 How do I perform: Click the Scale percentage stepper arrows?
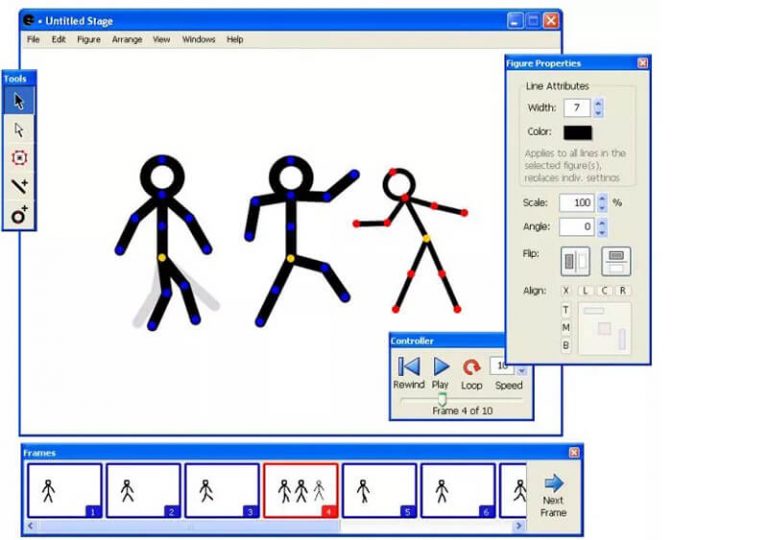602,202
